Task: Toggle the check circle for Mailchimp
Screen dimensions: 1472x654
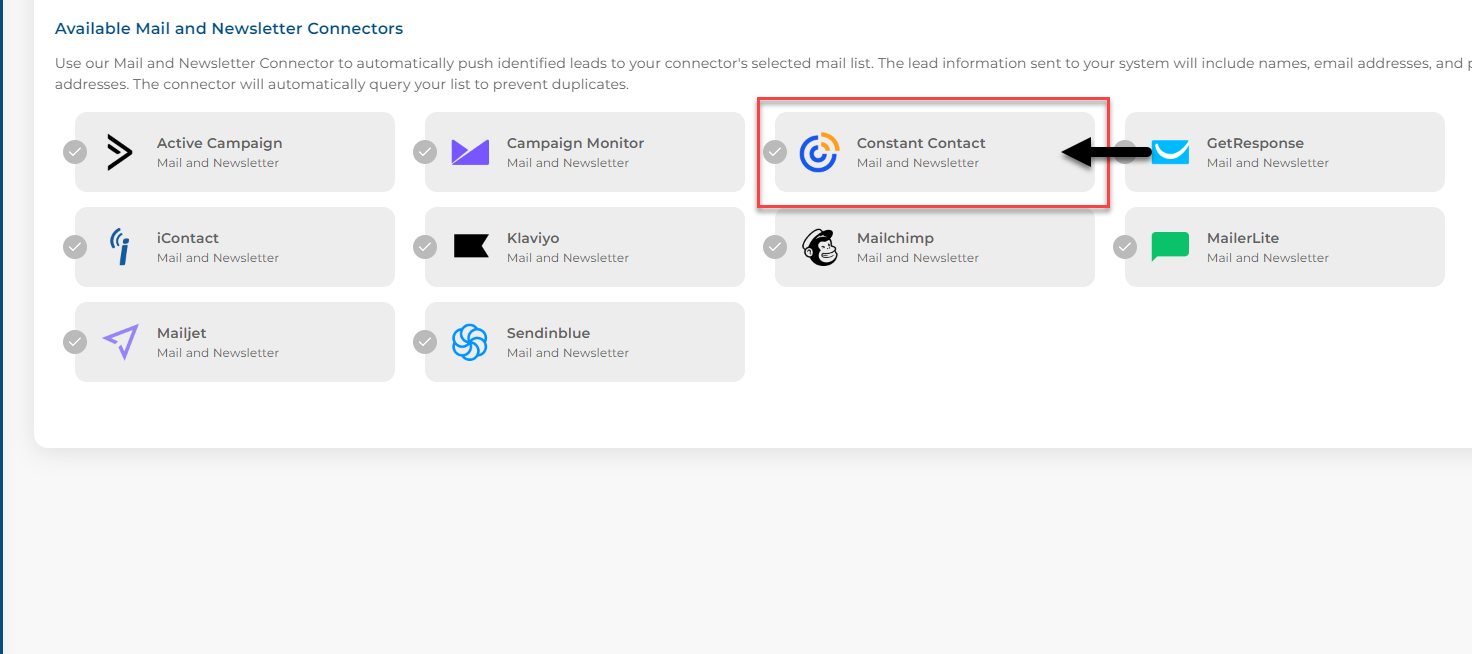Action: [775, 247]
